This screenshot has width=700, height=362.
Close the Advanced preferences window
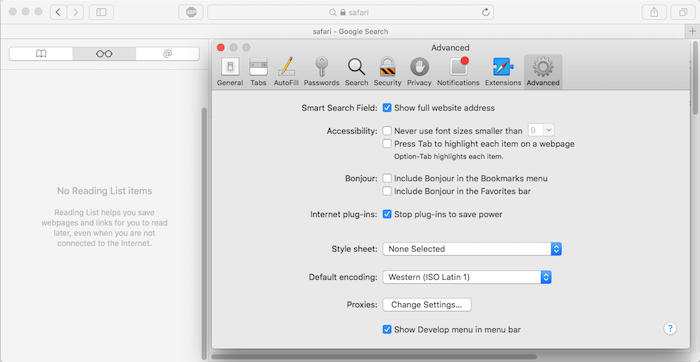(221, 47)
